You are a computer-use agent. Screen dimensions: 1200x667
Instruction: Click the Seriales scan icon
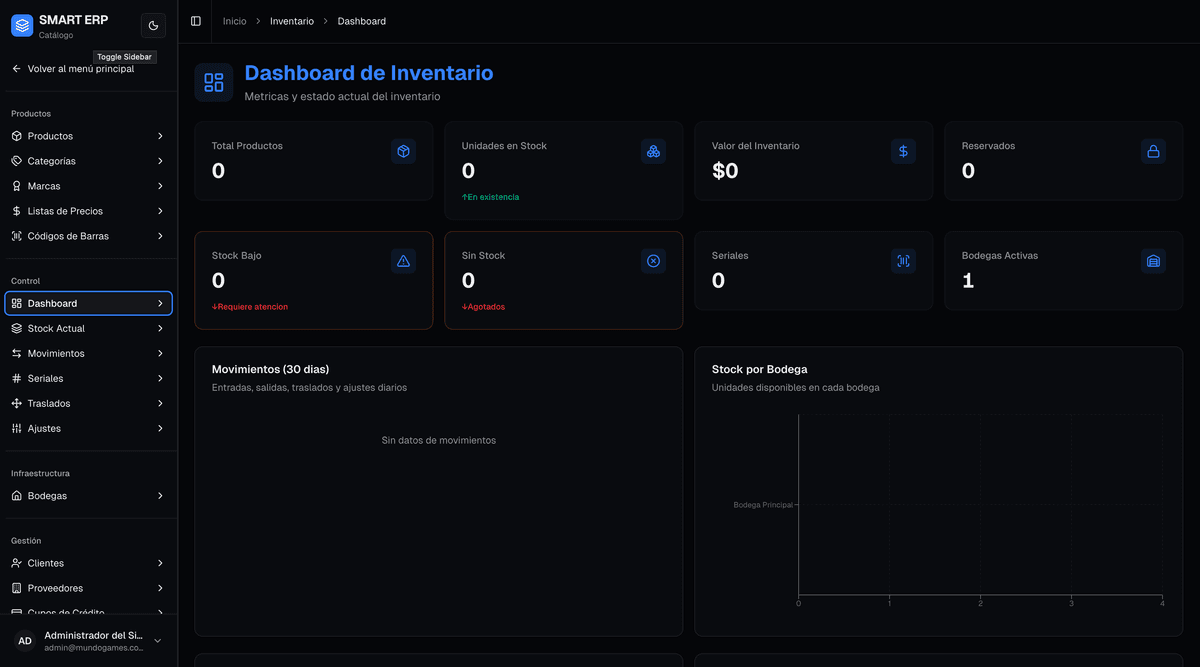[x=903, y=261]
